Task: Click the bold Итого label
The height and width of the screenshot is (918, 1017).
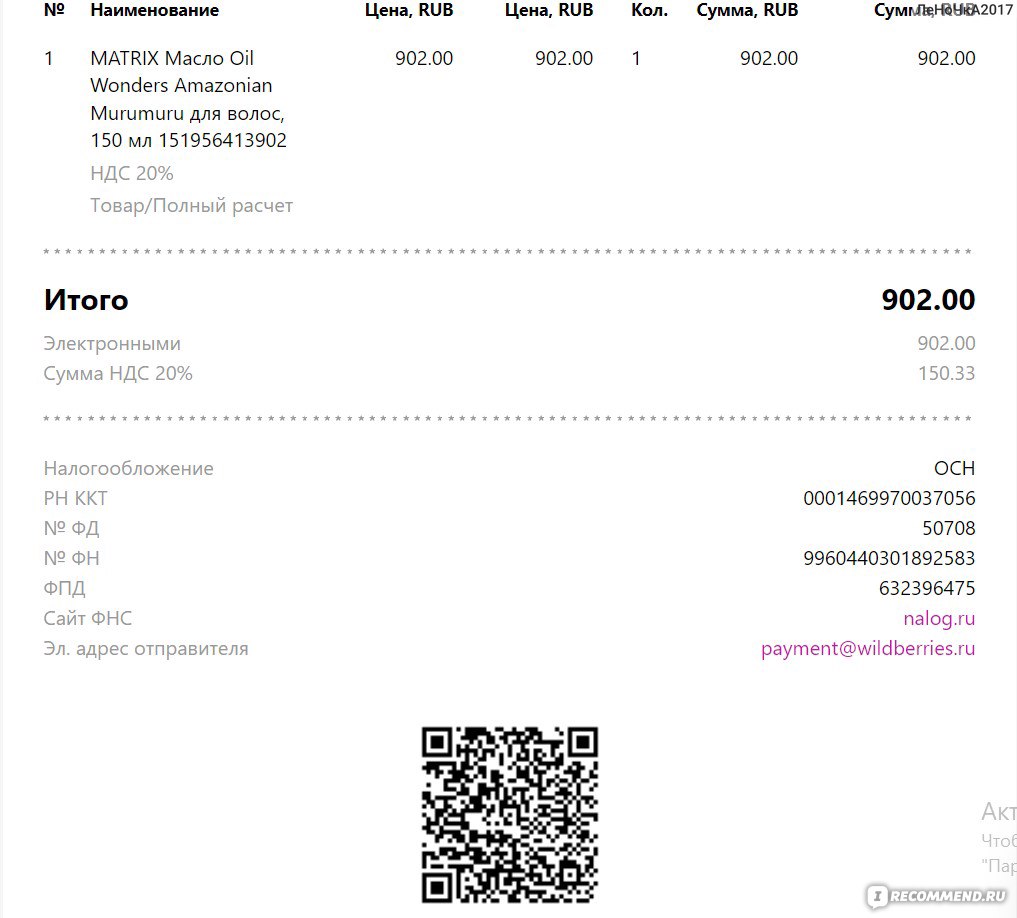Action: (86, 300)
